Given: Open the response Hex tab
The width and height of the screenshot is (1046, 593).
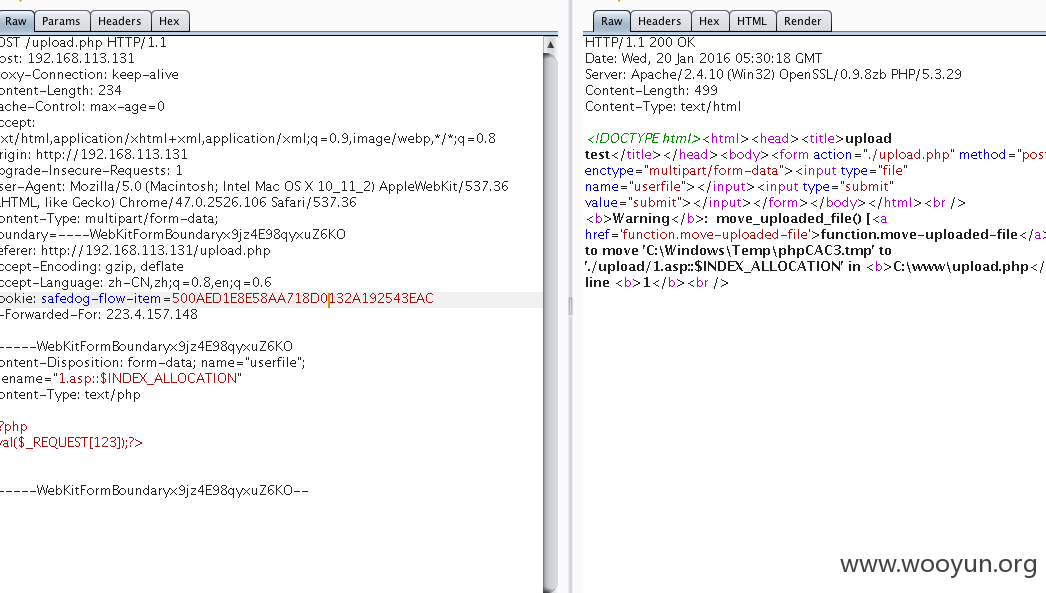Looking at the screenshot, I should pos(709,21).
